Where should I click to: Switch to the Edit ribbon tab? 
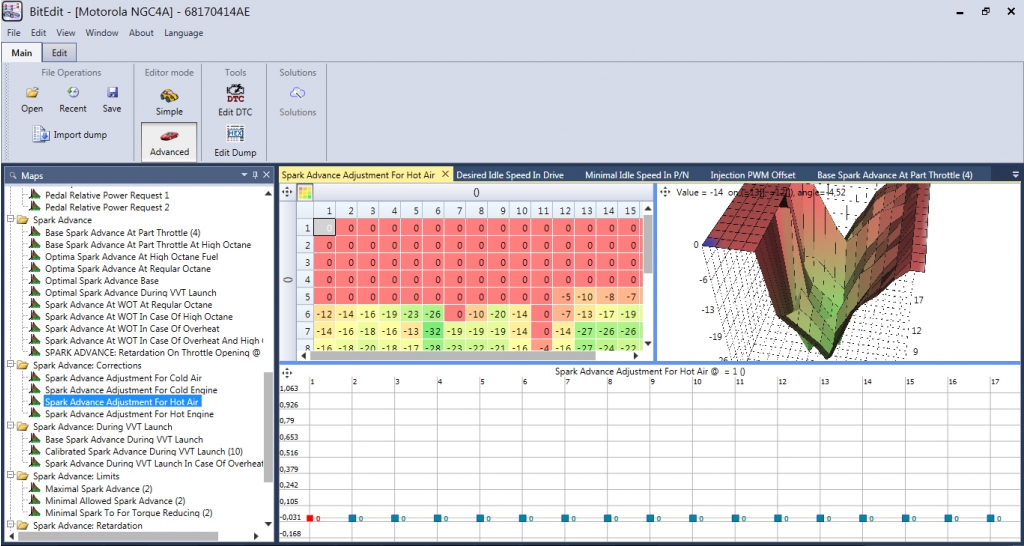pyautogui.click(x=59, y=53)
